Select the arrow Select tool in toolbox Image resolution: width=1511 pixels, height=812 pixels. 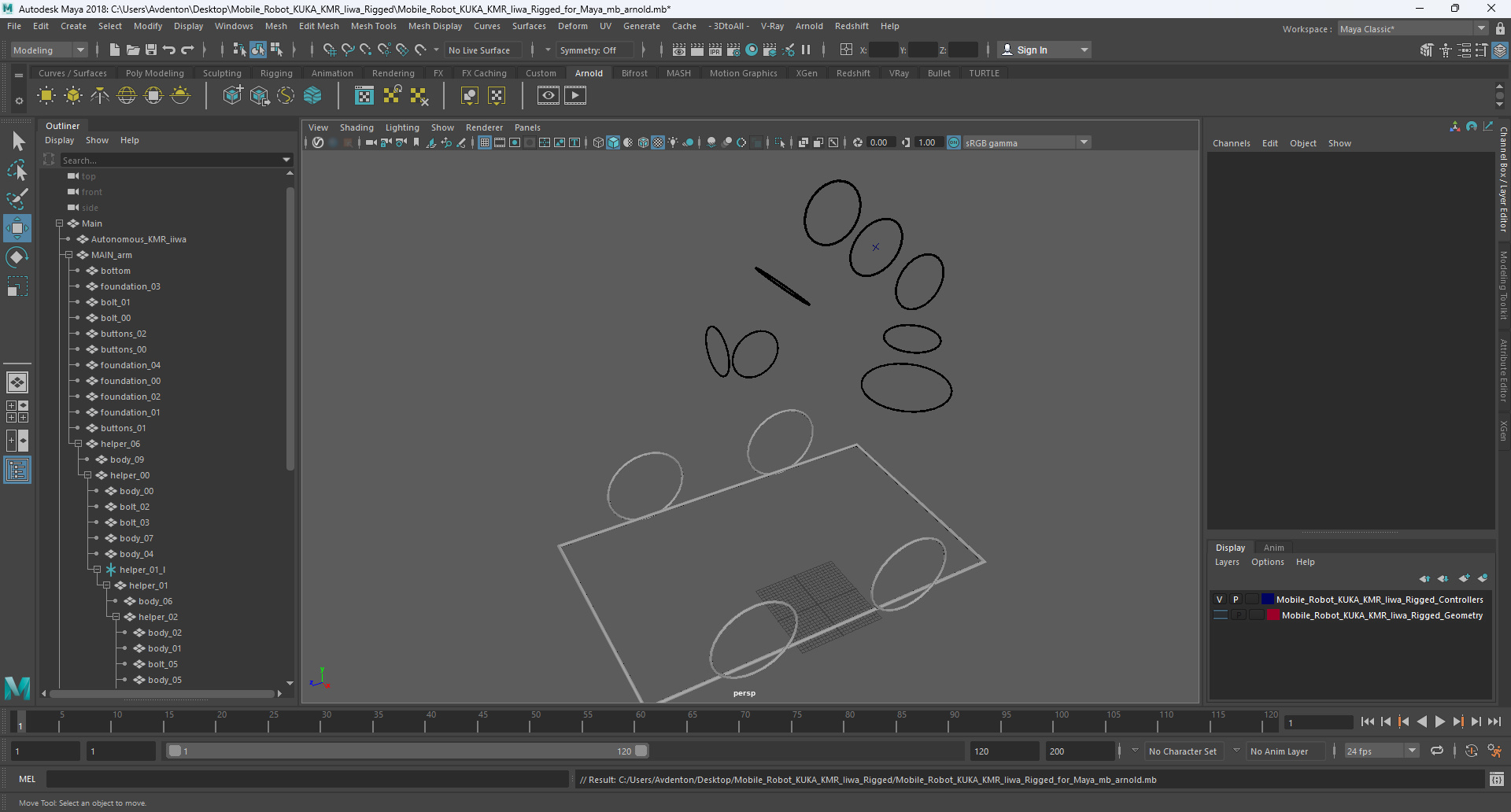tap(17, 142)
